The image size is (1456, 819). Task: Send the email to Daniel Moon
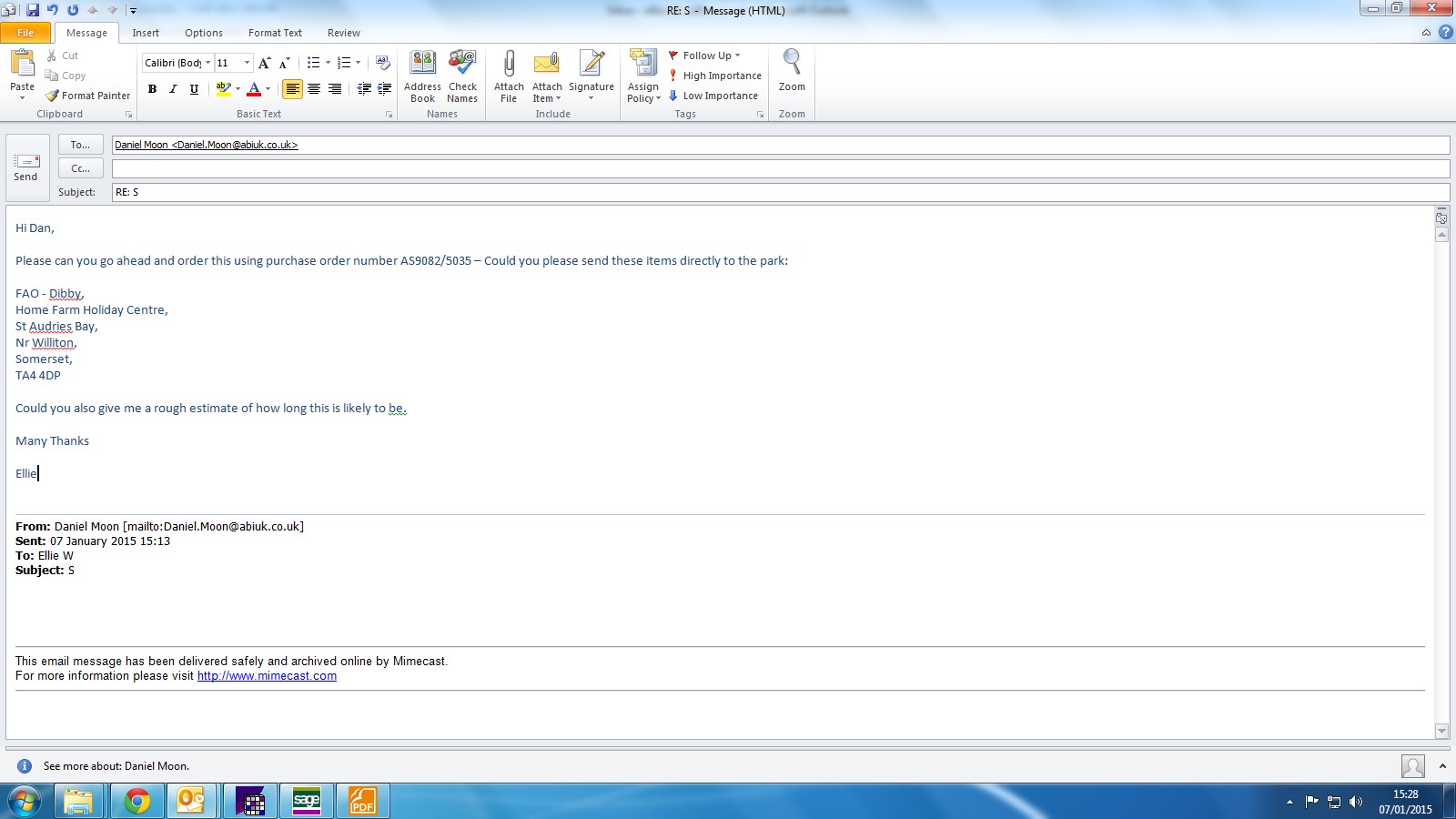click(25, 168)
